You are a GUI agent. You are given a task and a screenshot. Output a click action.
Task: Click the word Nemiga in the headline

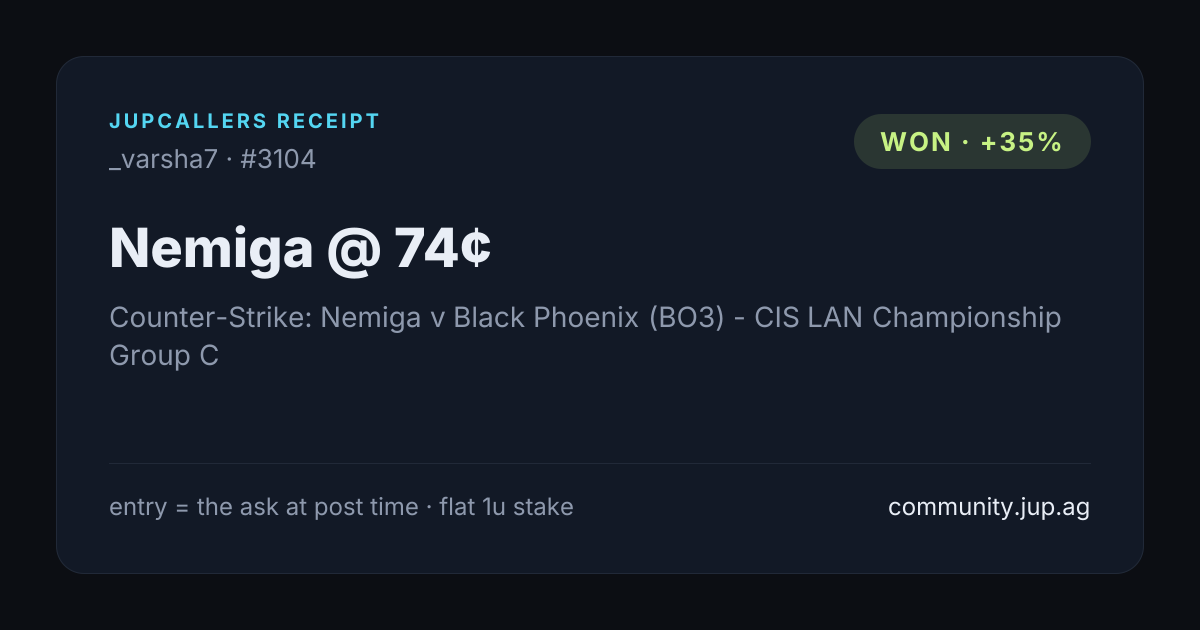[211, 248]
